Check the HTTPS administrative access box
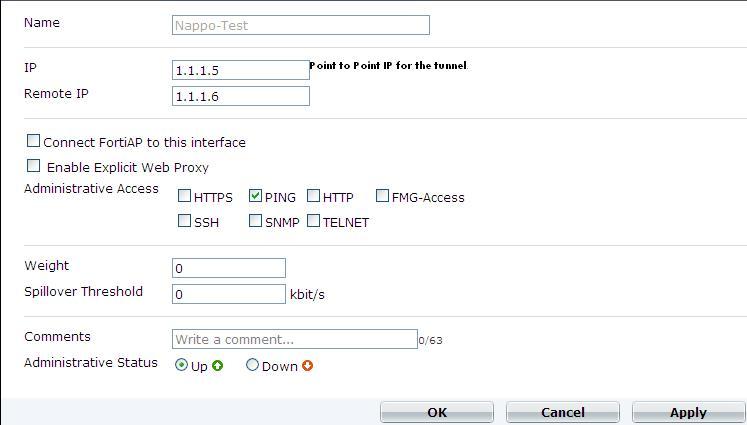The height and width of the screenshot is (425, 747). pos(184,196)
